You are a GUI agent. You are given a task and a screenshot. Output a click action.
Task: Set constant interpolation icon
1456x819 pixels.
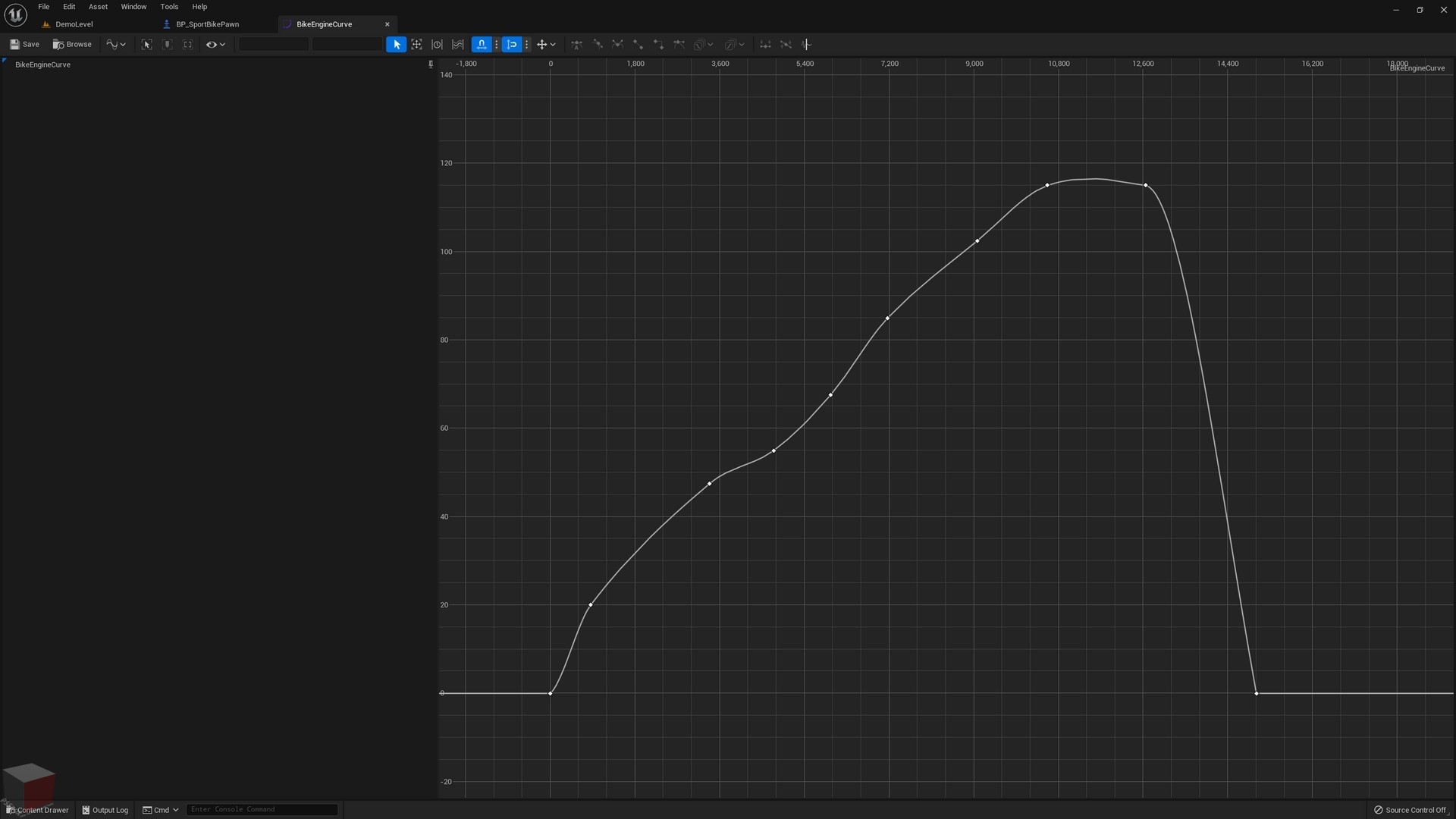658,45
